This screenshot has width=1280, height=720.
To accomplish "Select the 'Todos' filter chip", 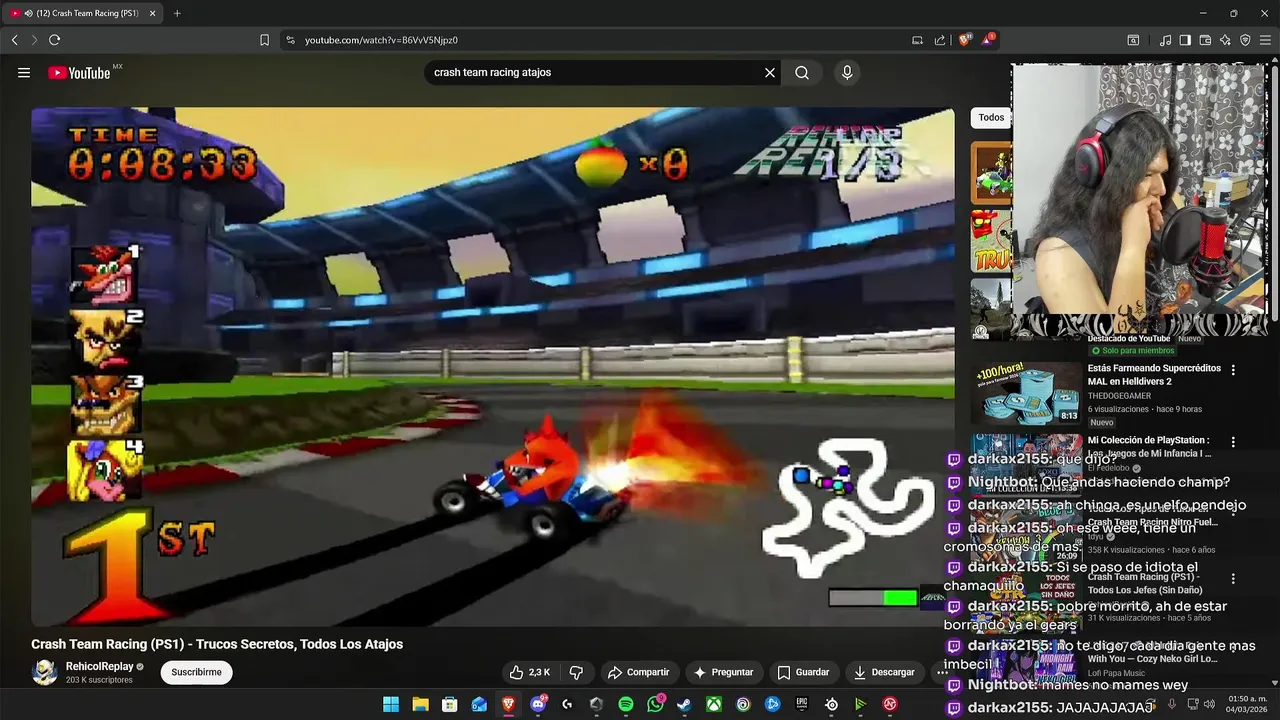I will (x=991, y=118).
